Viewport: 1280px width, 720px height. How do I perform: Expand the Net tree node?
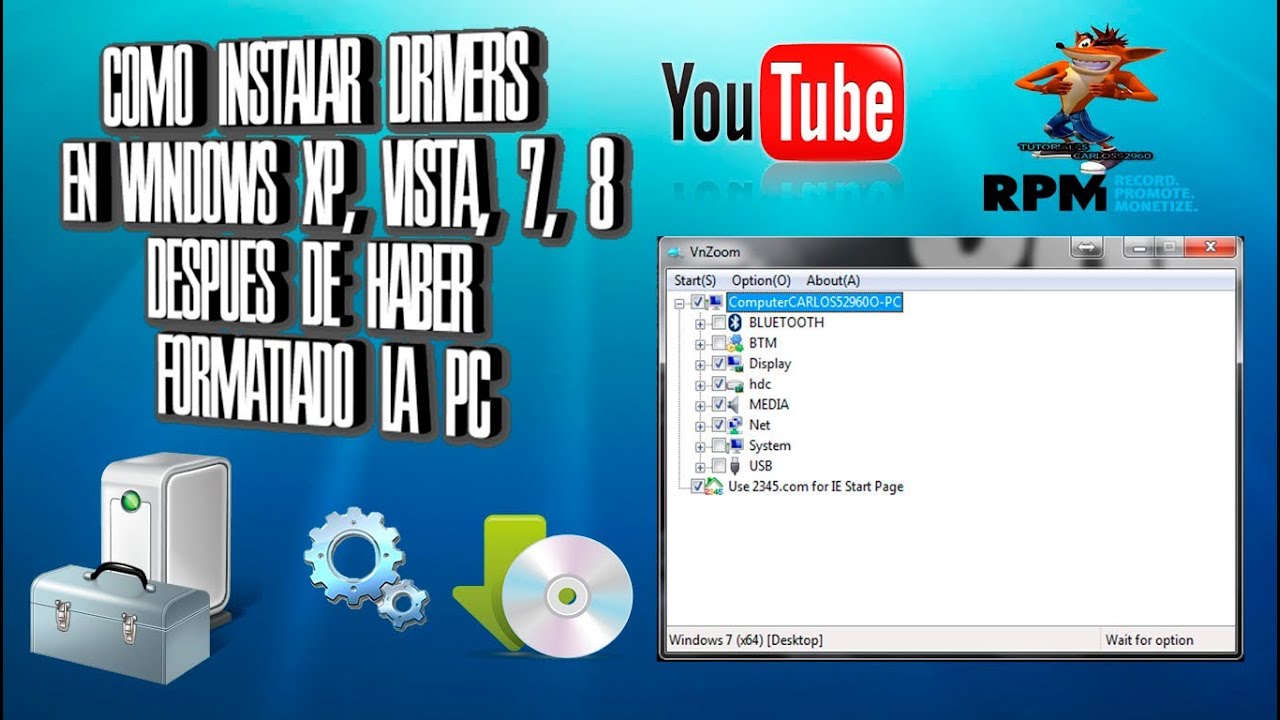tap(700, 426)
